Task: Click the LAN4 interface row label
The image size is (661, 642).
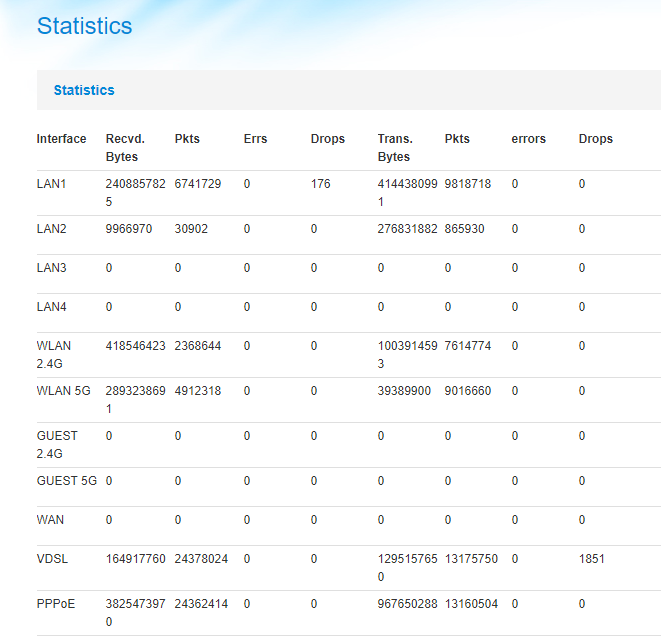Action: click(x=51, y=307)
